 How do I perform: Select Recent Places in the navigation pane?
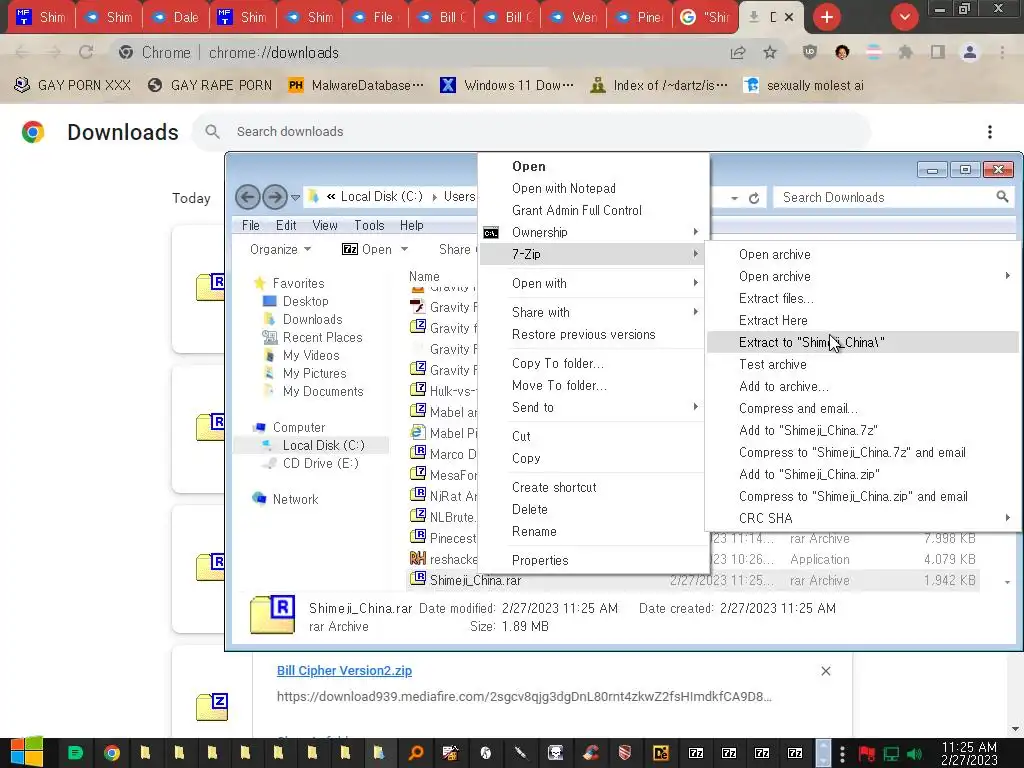[313, 337]
